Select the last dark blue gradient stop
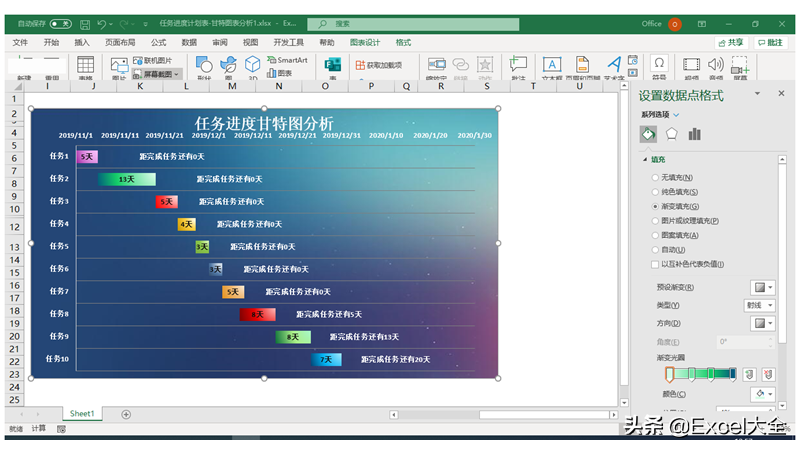The height and width of the screenshot is (450, 800). (x=733, y=374)
